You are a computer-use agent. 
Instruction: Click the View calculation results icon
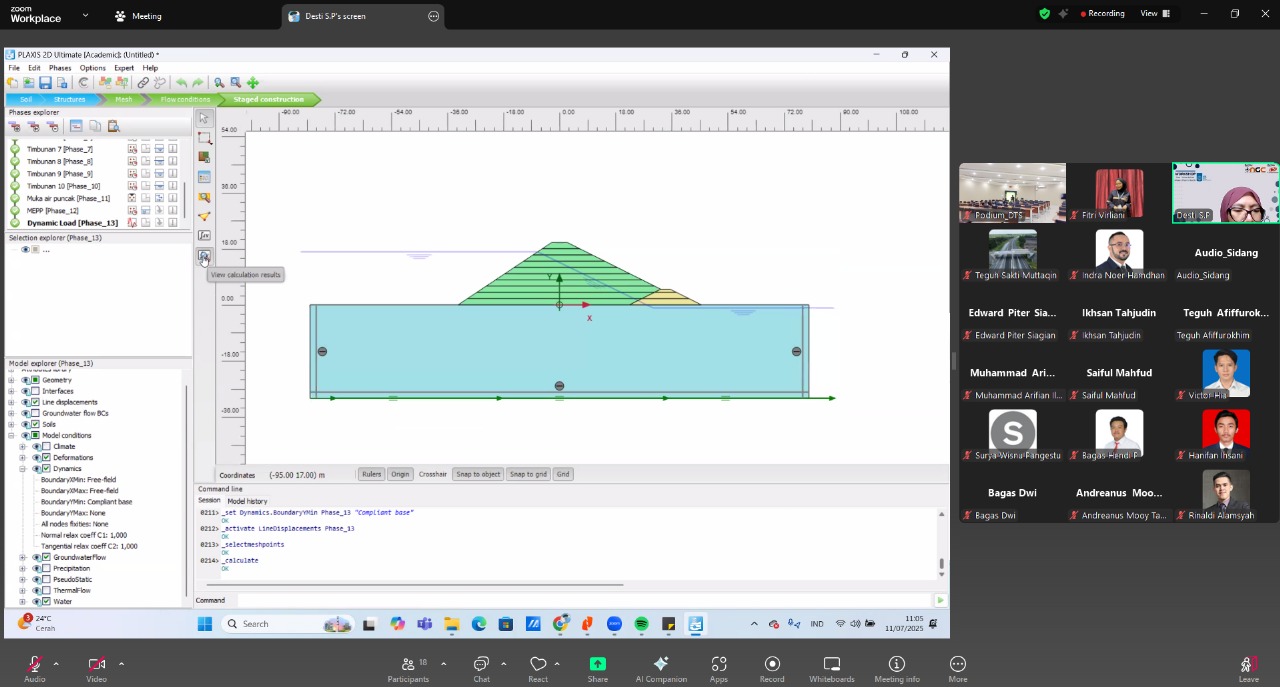point(204,256)
